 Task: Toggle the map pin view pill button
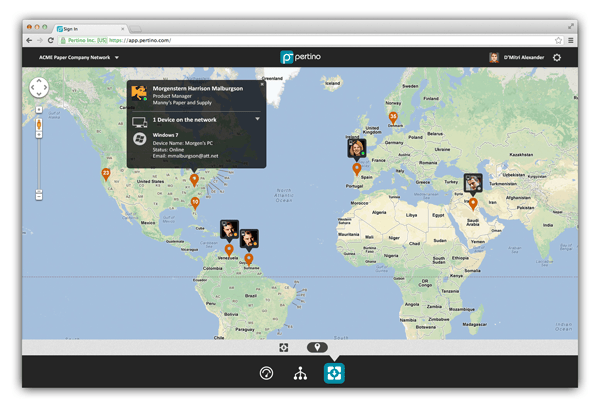click(x=317, y=347)
